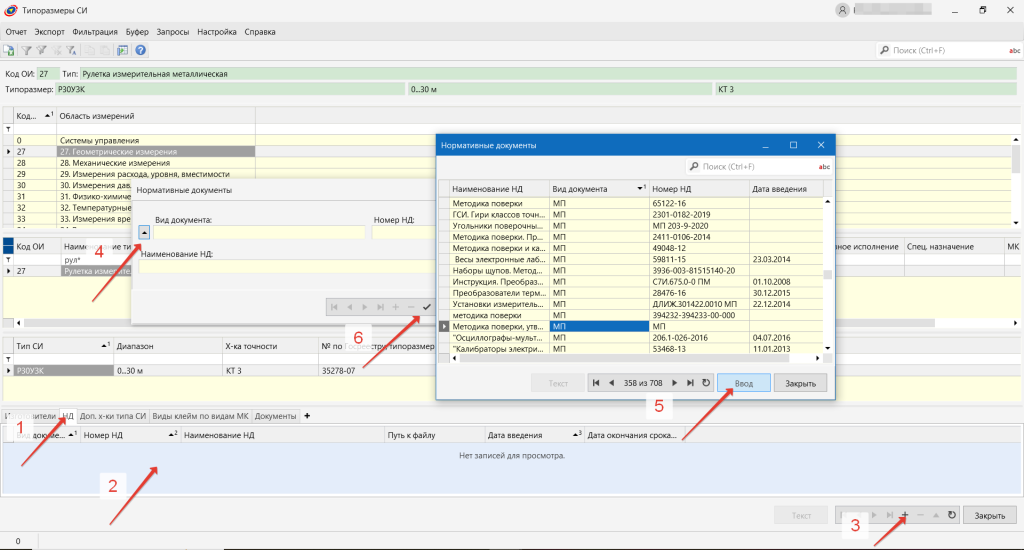The height and width of the screenshot is (550, 1024).
Task: Refresh the Нормативные документы dialog list
Action: 706,383
